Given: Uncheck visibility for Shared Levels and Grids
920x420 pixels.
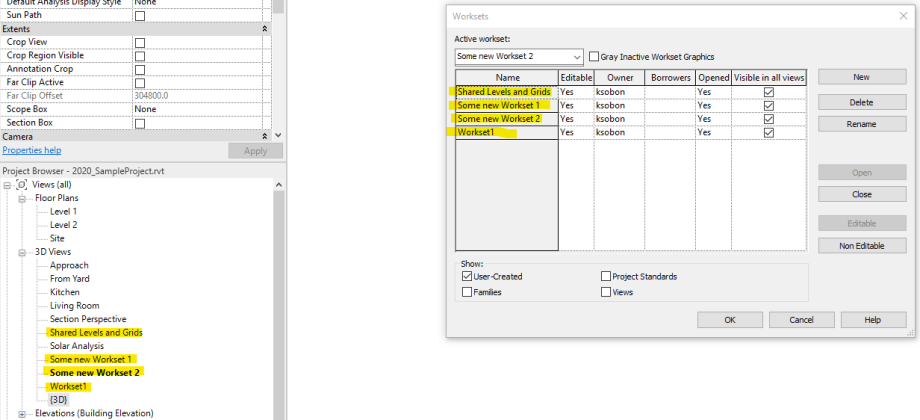Looking at the screenshot, I should [769, 93].
